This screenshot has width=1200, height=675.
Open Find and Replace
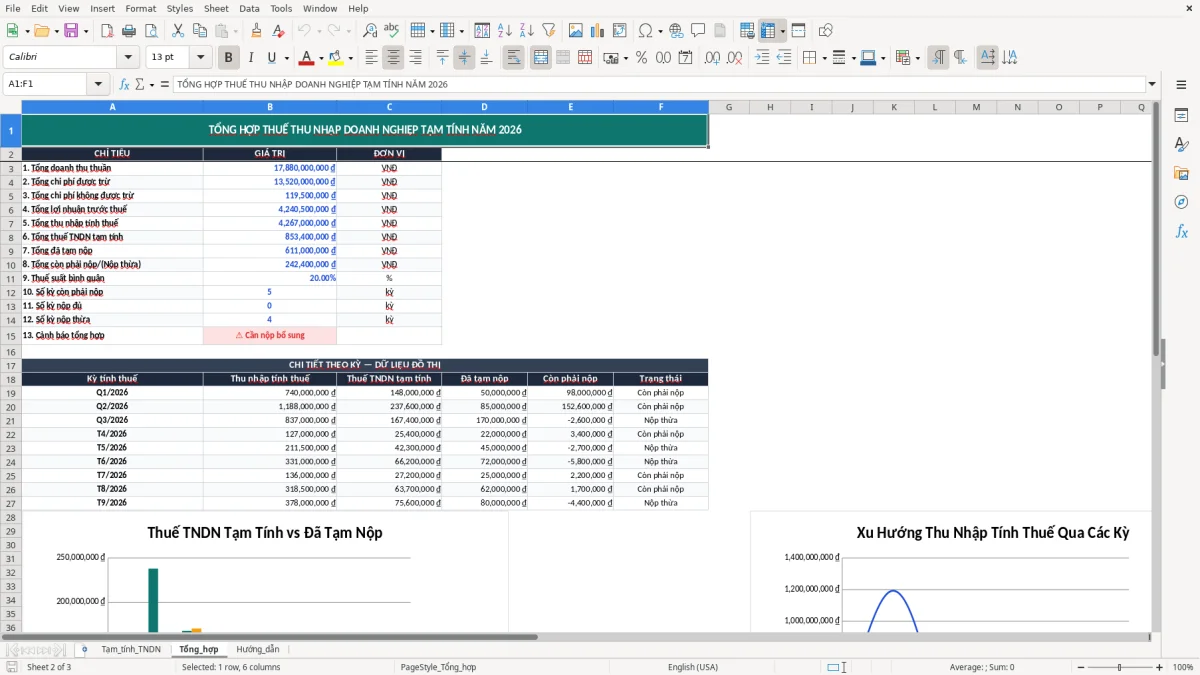pyautogui.click(x=370, y=31)
